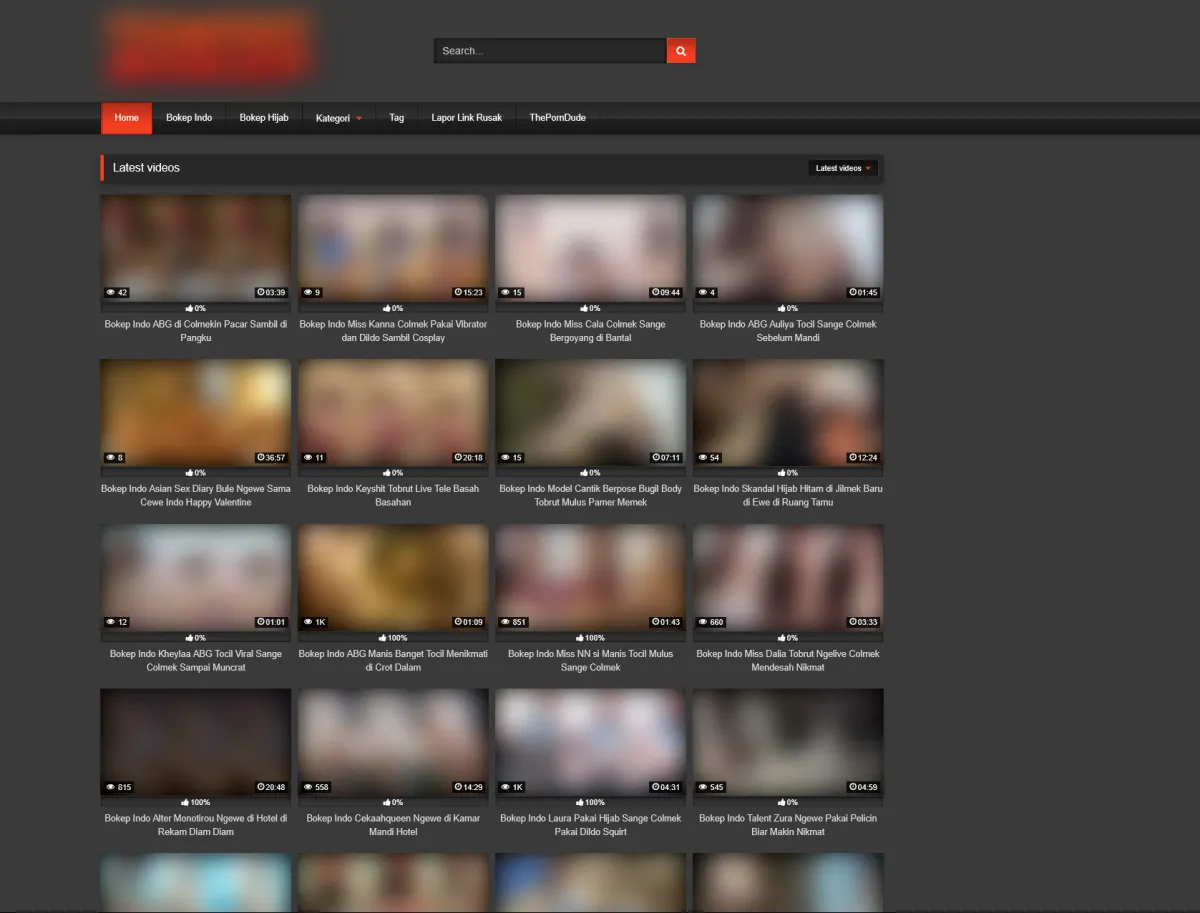Click the rating bar under the 04:59 video

[x=788, y=802]
